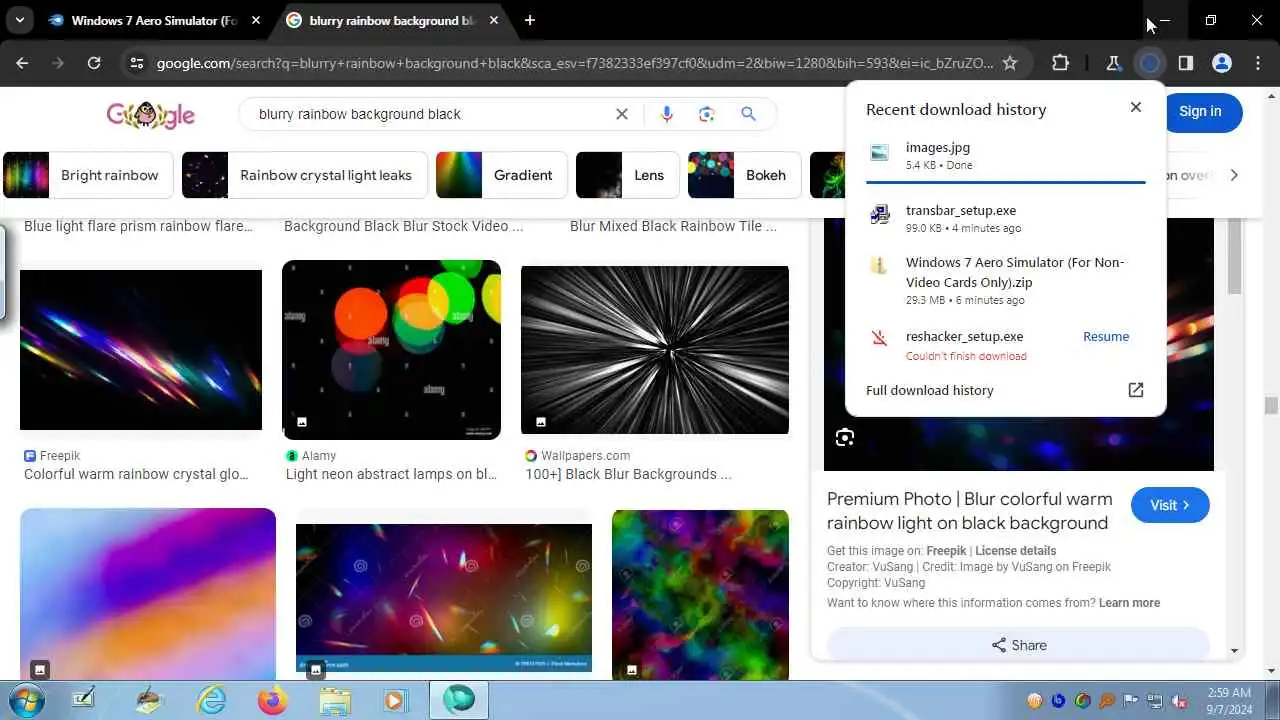
Task: Select the Gradient filter chip
Action: click(x=502, y=175)
